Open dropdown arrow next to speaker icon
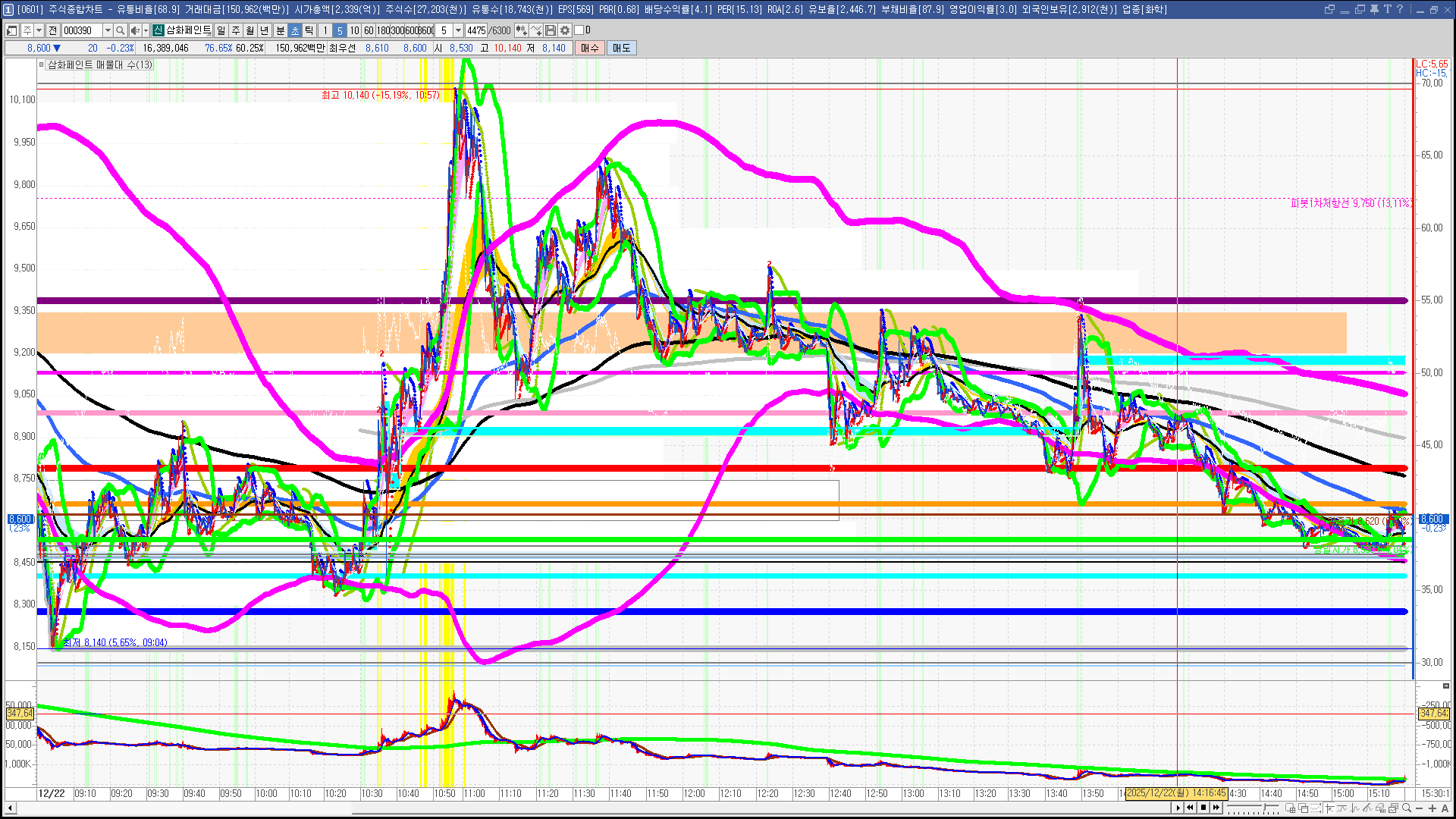The height and width of the screenshot is (819, 1456). pos(146,30)
